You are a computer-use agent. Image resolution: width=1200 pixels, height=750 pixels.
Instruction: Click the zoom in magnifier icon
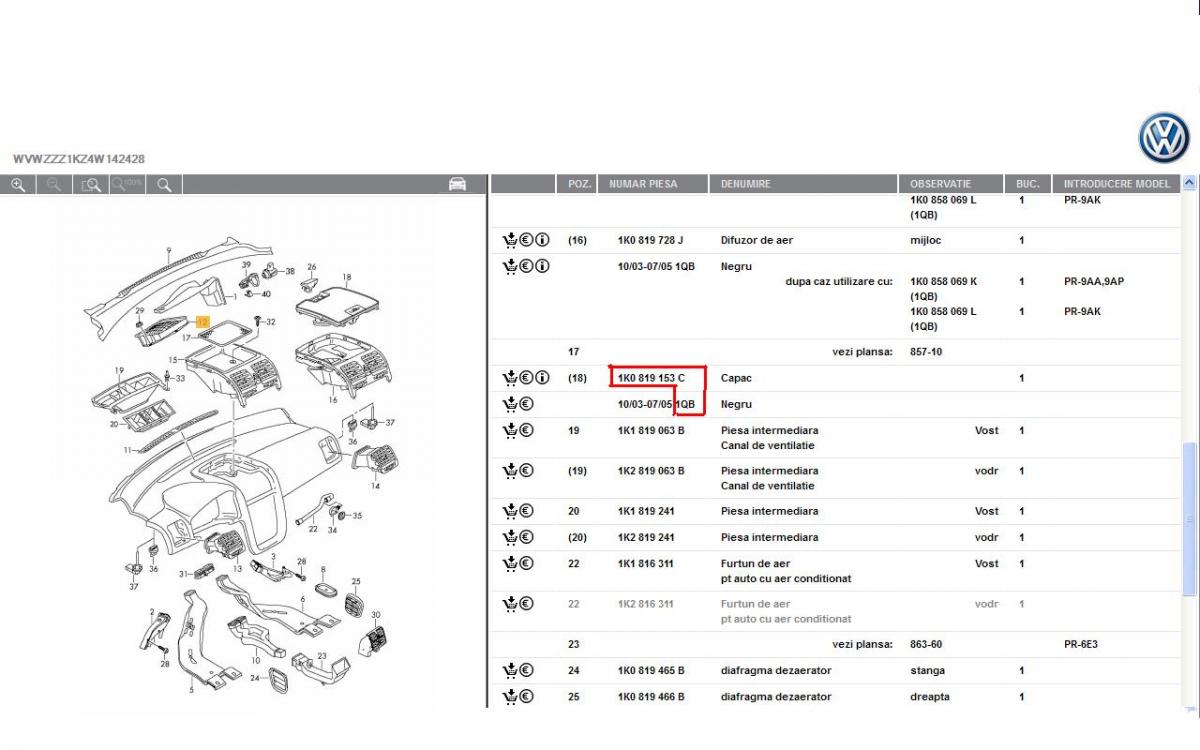click(x=18, y=185)
